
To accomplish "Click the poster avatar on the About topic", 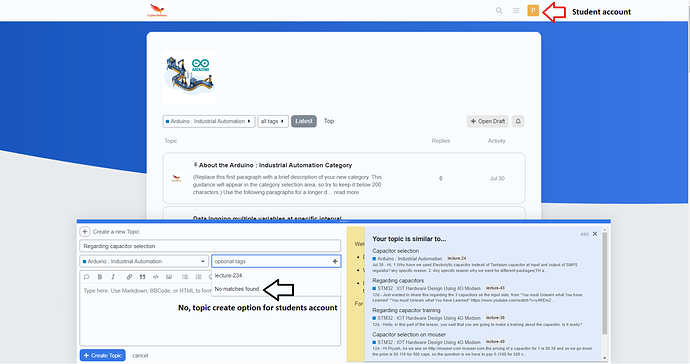I will coord(176,178).
